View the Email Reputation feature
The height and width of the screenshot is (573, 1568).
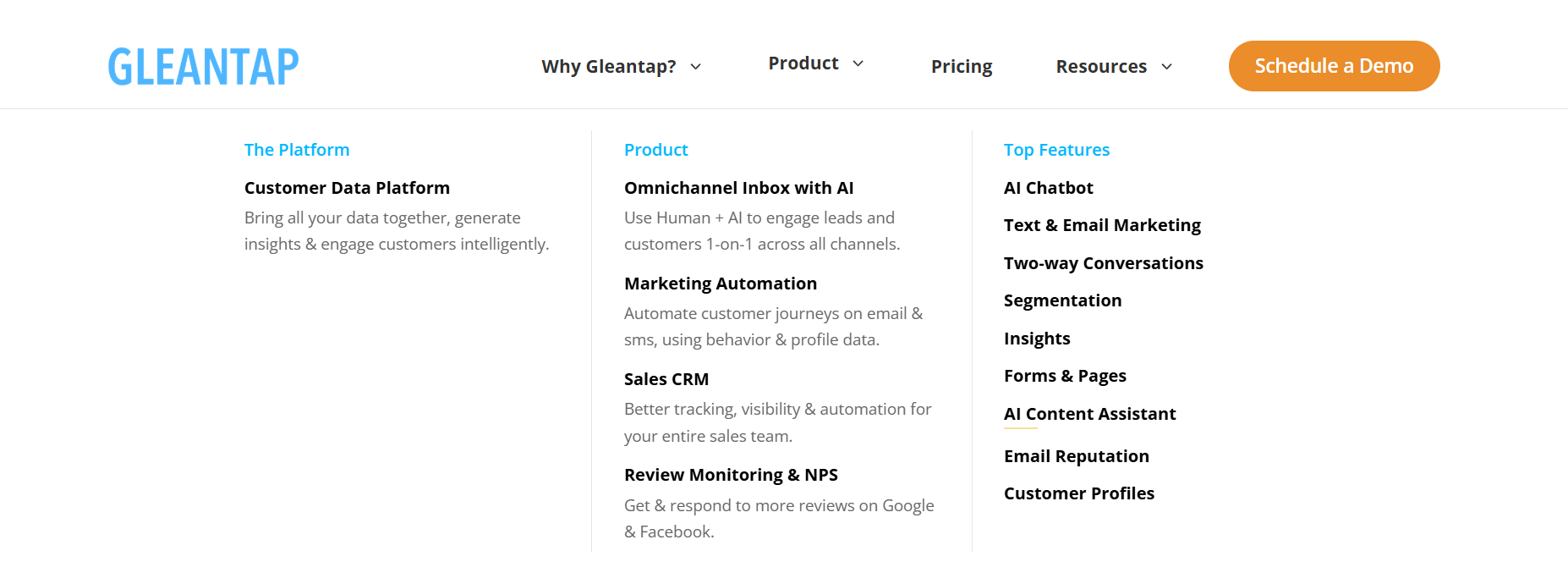point(1076,456)
